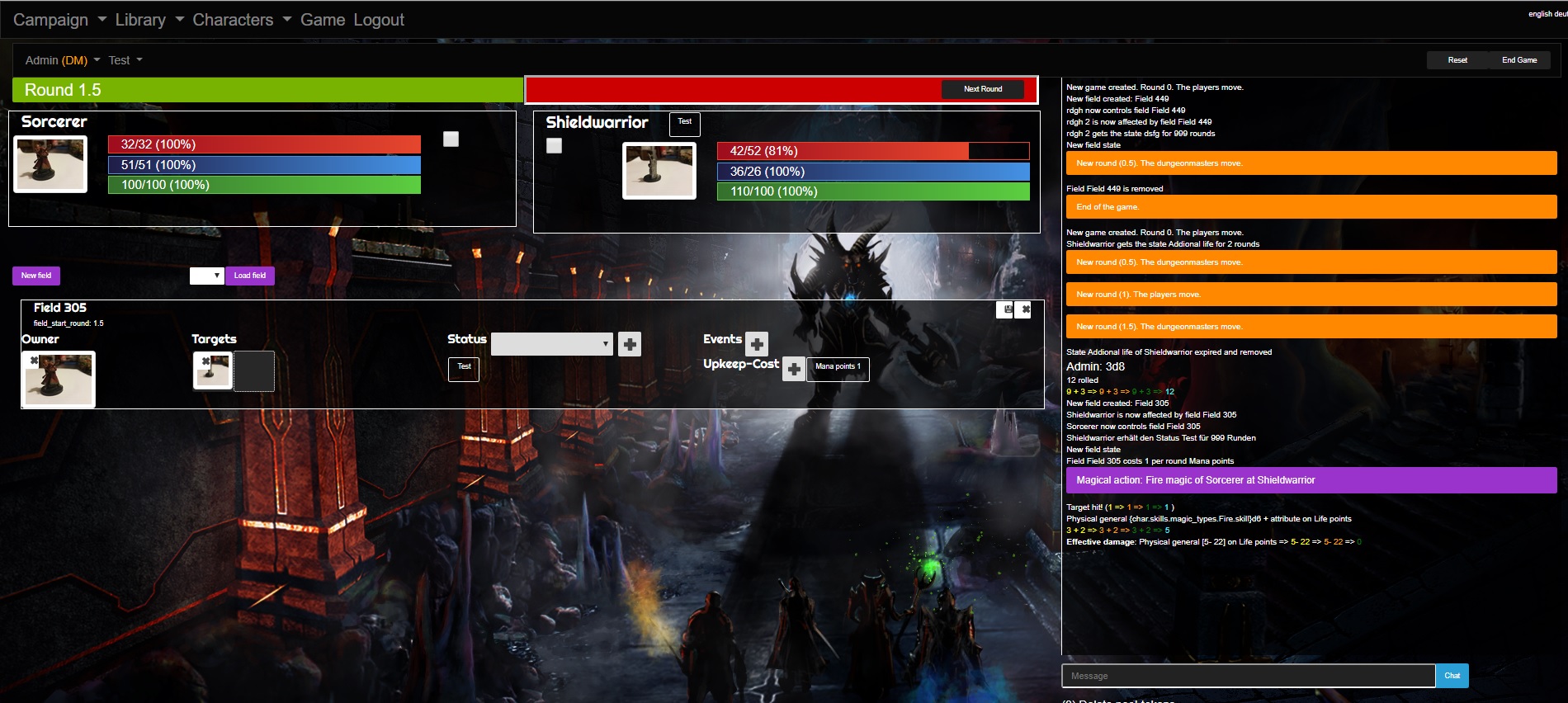The image size is (1568, 703).
Task: Close Field 305 with the X icon
Action: [1024, 309]
